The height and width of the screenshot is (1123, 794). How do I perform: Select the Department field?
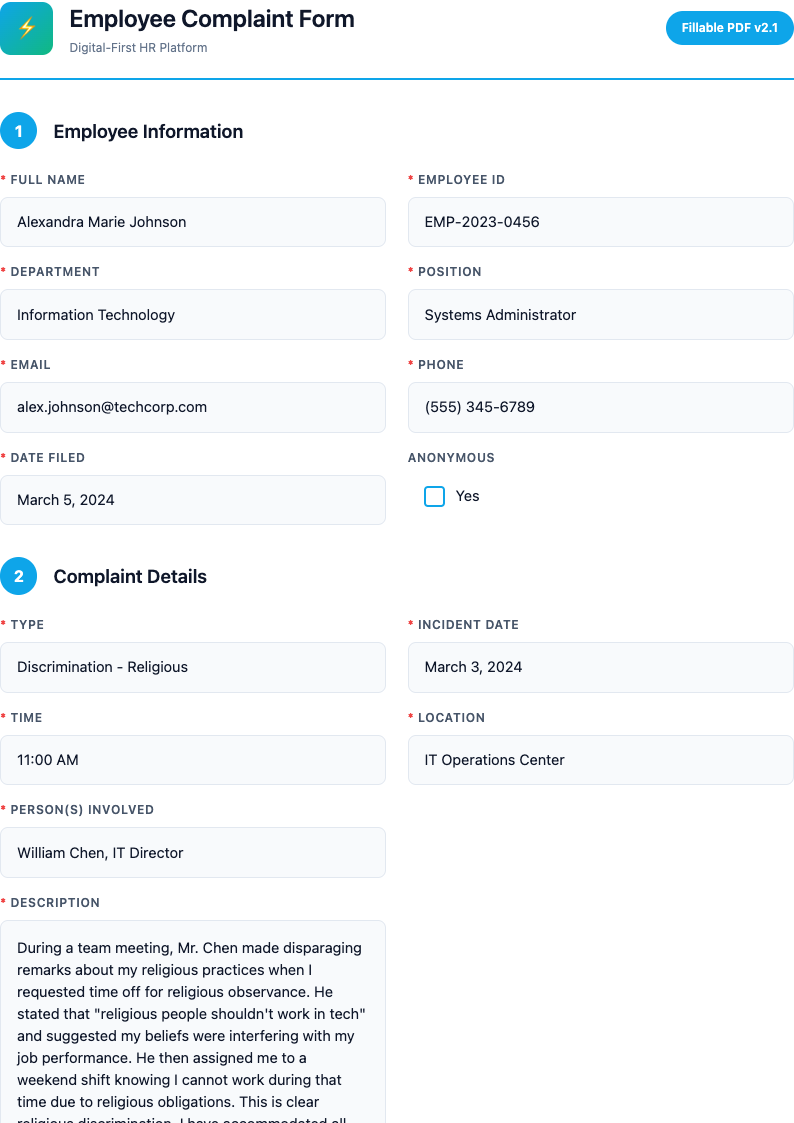click(193, 315)
